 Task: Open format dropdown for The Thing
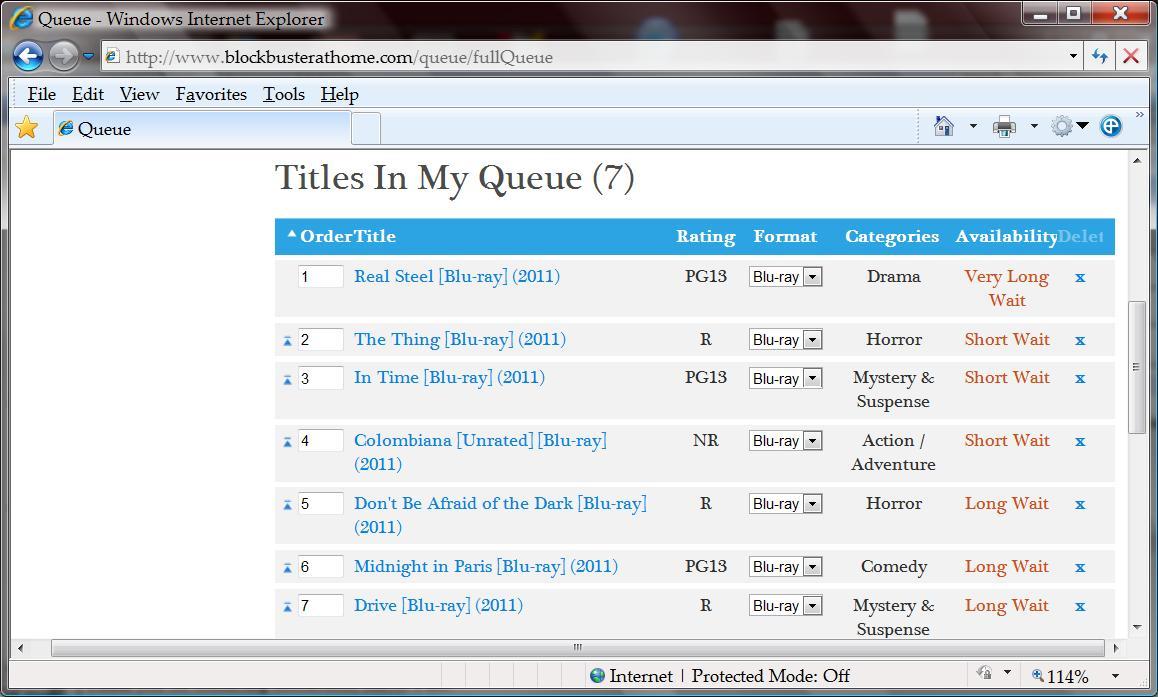786,340
